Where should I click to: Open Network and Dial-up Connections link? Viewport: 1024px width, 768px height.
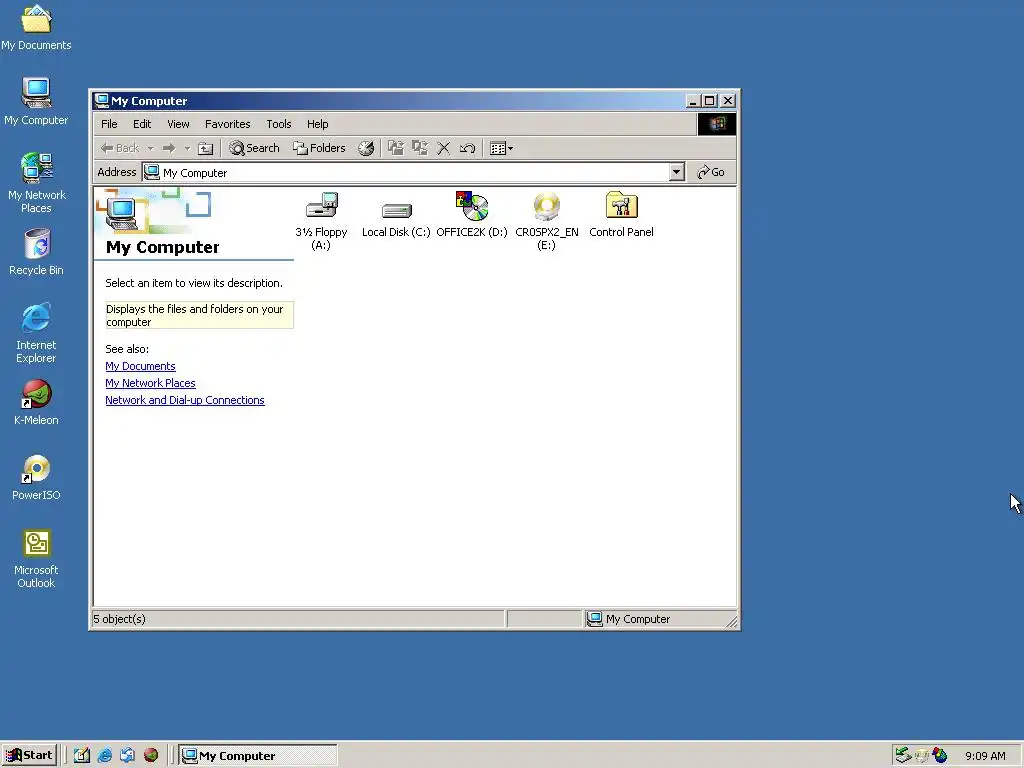point(185,400)
